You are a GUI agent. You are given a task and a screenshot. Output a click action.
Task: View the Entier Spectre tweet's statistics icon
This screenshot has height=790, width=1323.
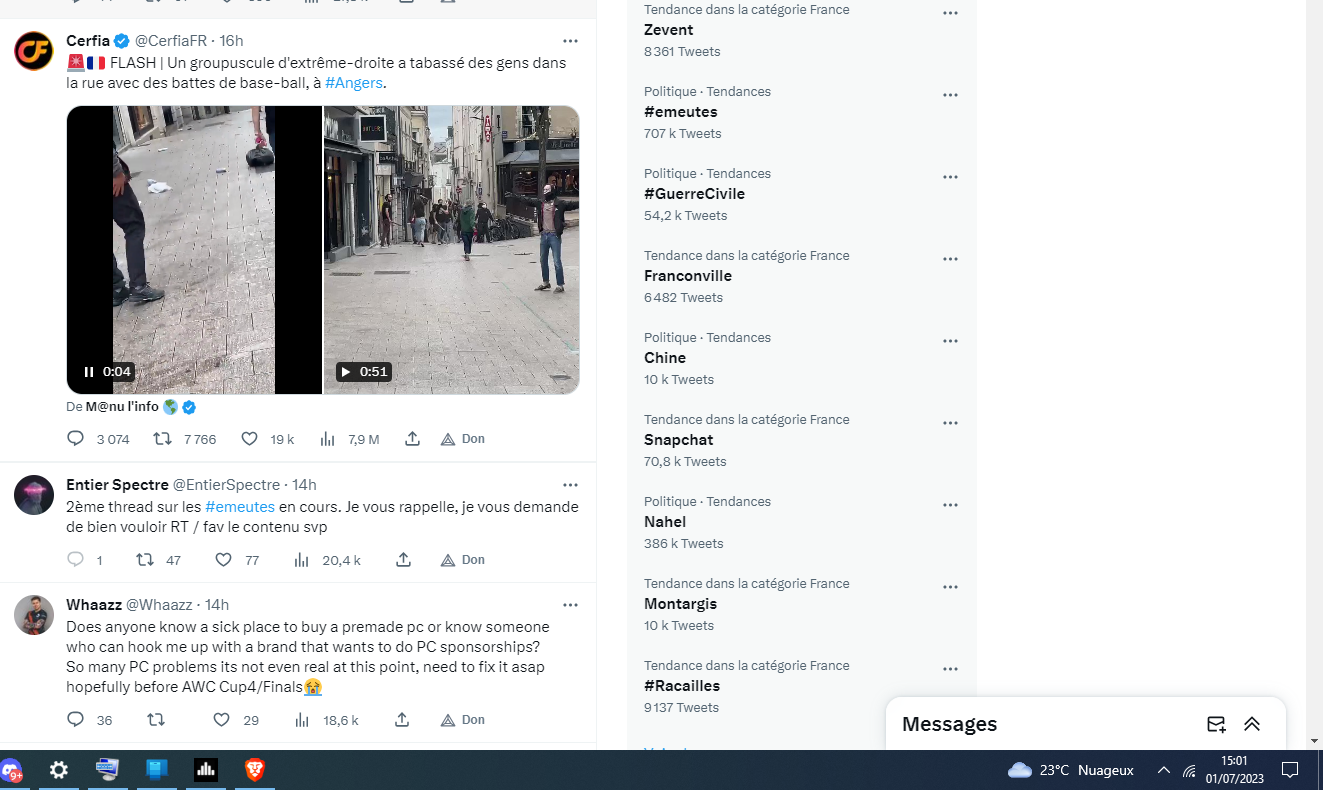pyautogui.click(x=302, y=560)
